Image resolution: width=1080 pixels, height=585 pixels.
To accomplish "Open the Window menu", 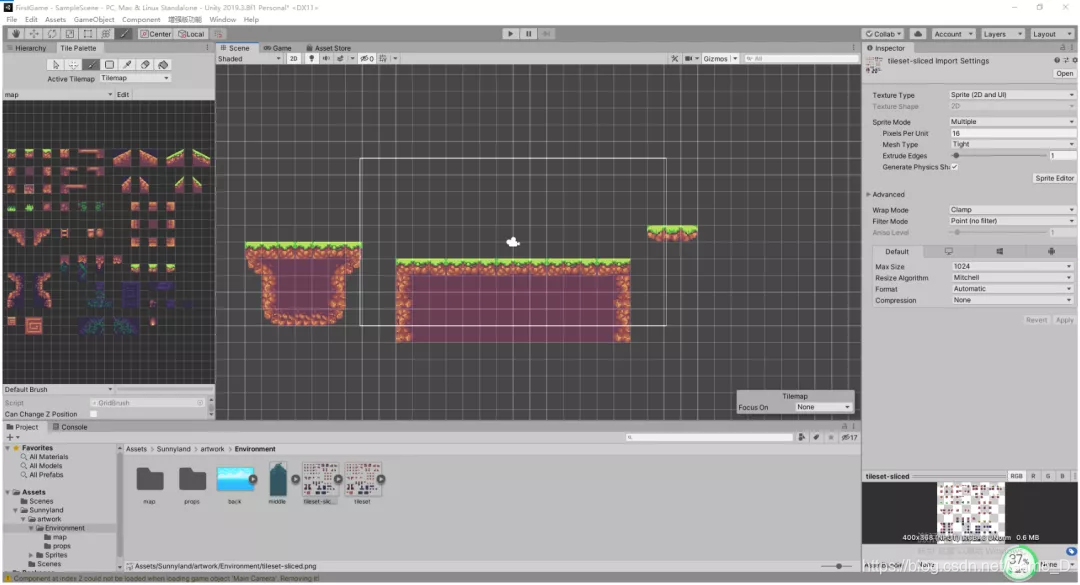I will click(222, 19).
